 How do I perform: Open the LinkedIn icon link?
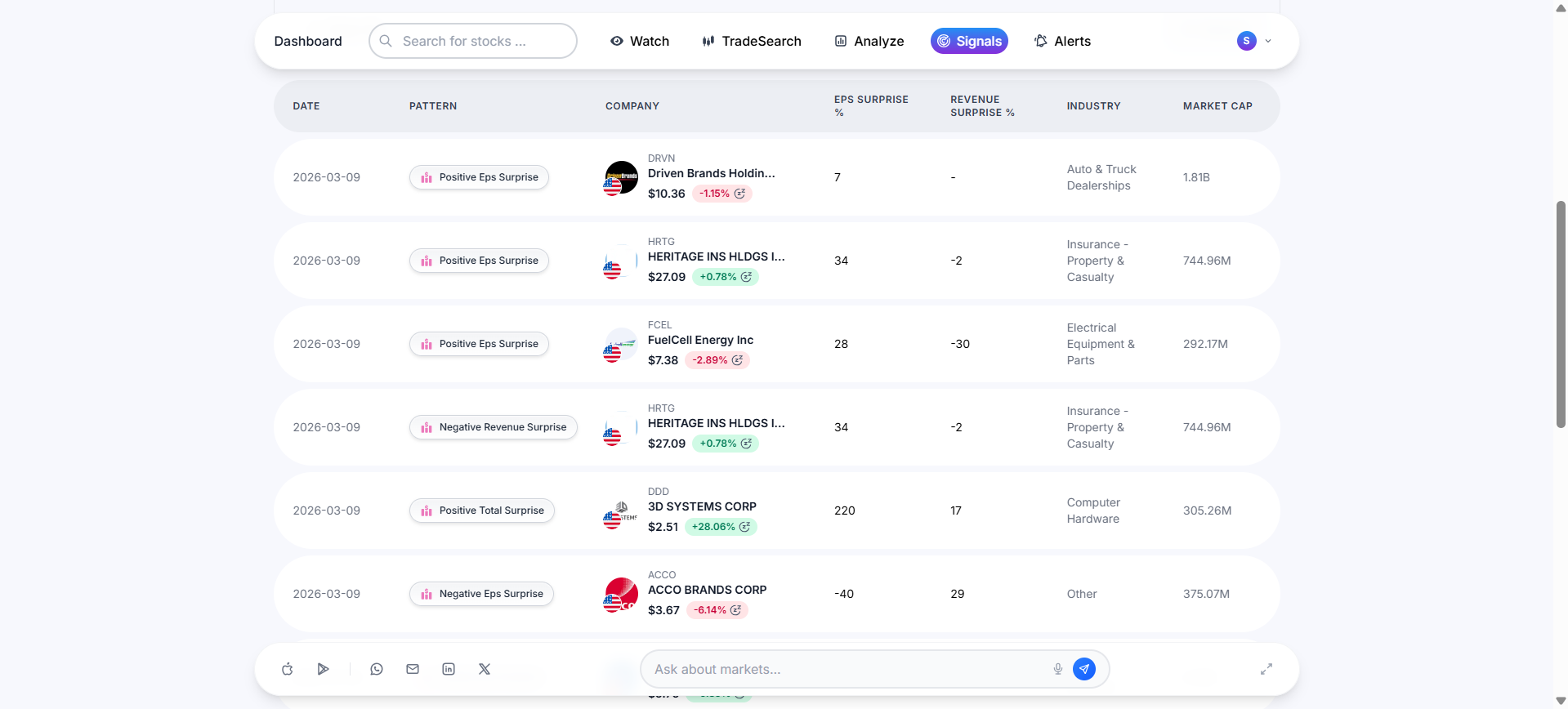tap(449, 669)
